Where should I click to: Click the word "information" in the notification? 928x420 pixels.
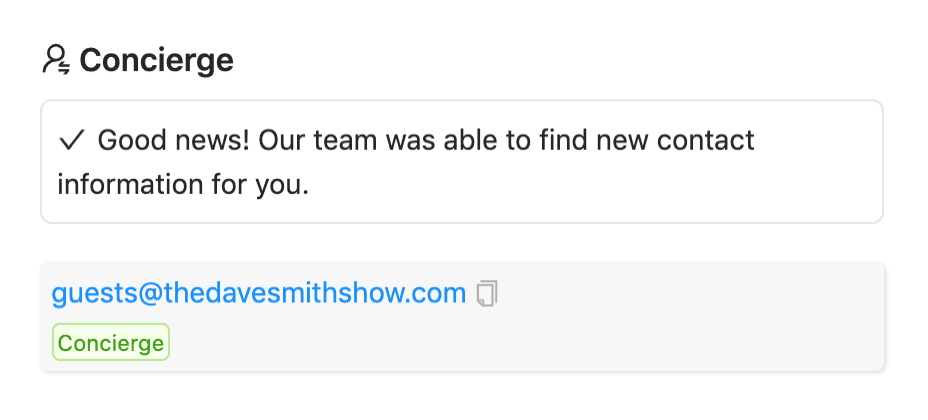pos(127,184)
